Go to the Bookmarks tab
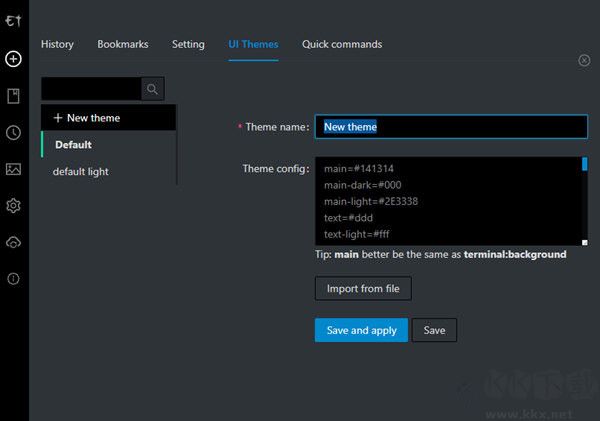This screenshot has height=421, width=600. pyautogui.click(x=123, y=44)
